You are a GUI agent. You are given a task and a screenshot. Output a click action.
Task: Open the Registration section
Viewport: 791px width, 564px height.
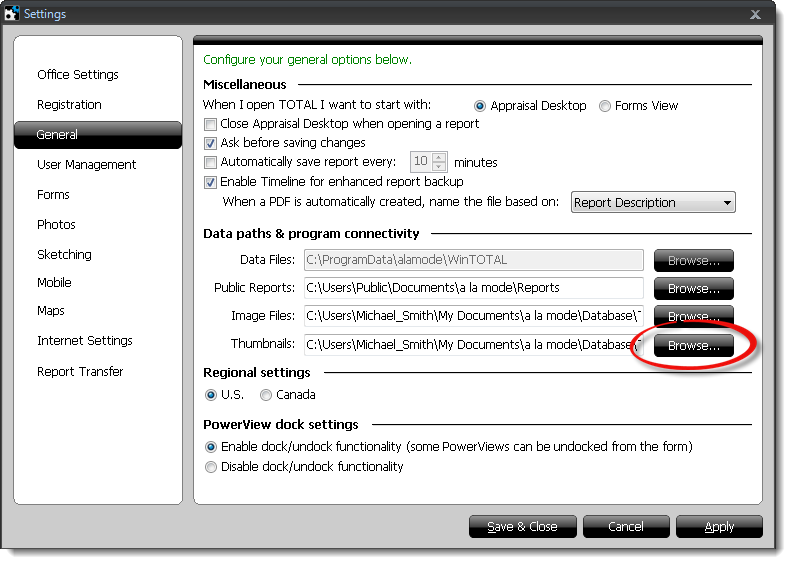69,104
